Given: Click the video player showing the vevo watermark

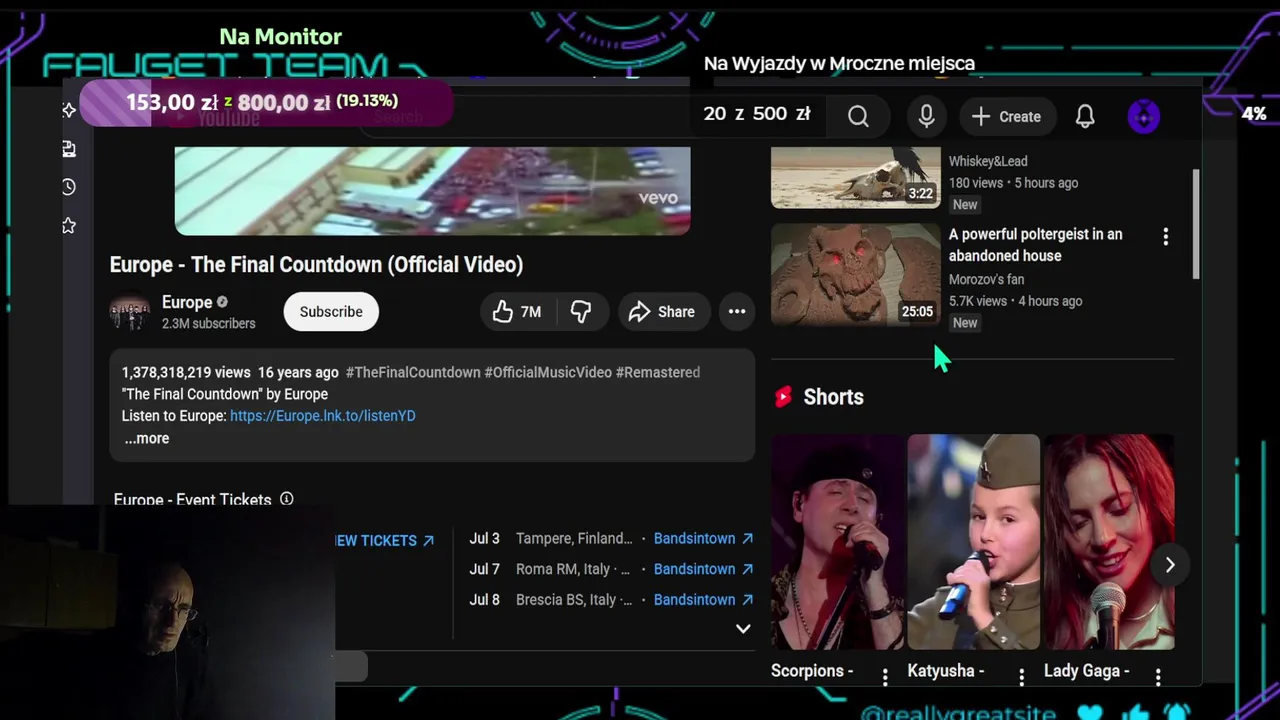Looking at the screenshot, I should point(432,191).
